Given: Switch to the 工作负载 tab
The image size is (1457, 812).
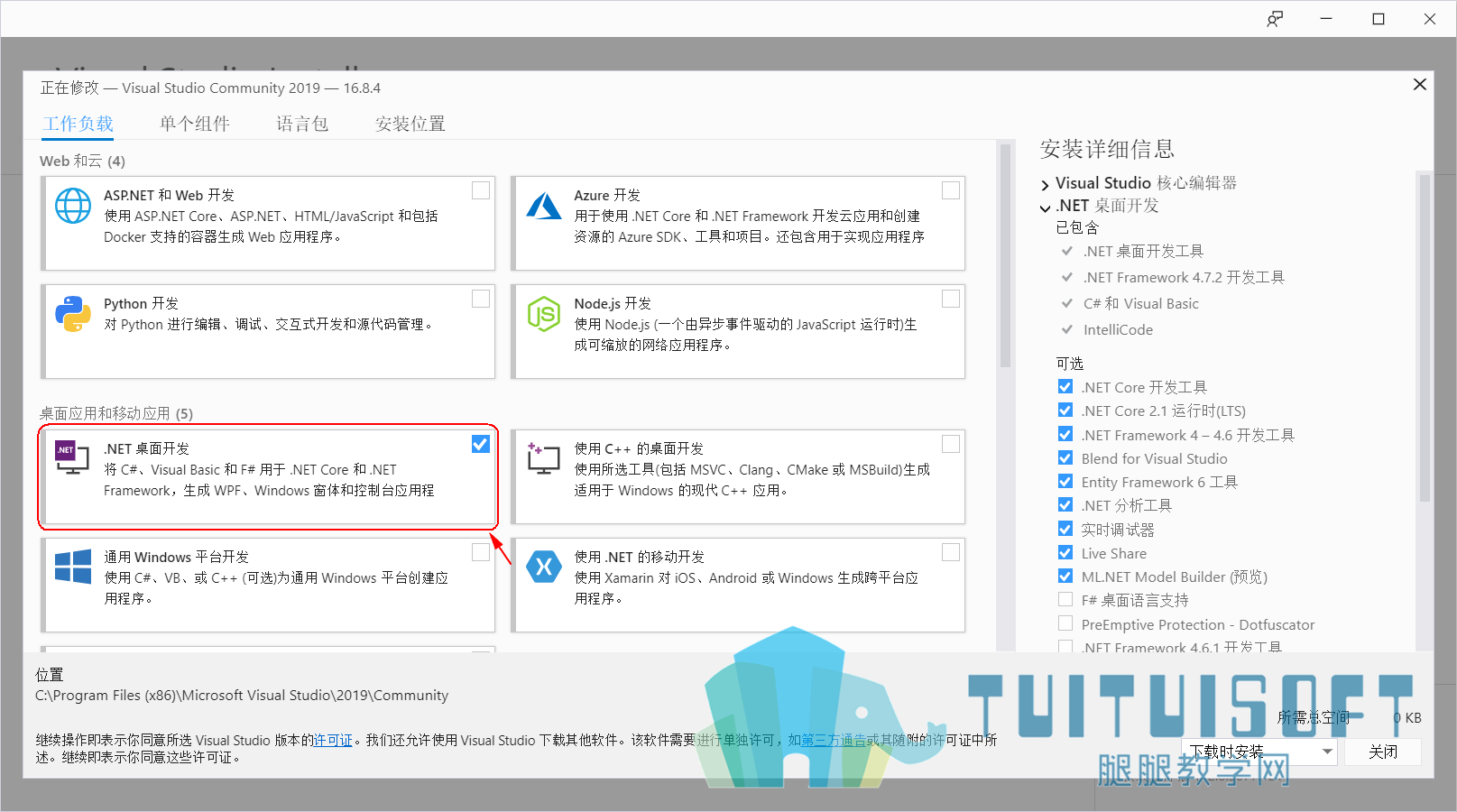Looking at the screenshot, I should pos(78,124).
